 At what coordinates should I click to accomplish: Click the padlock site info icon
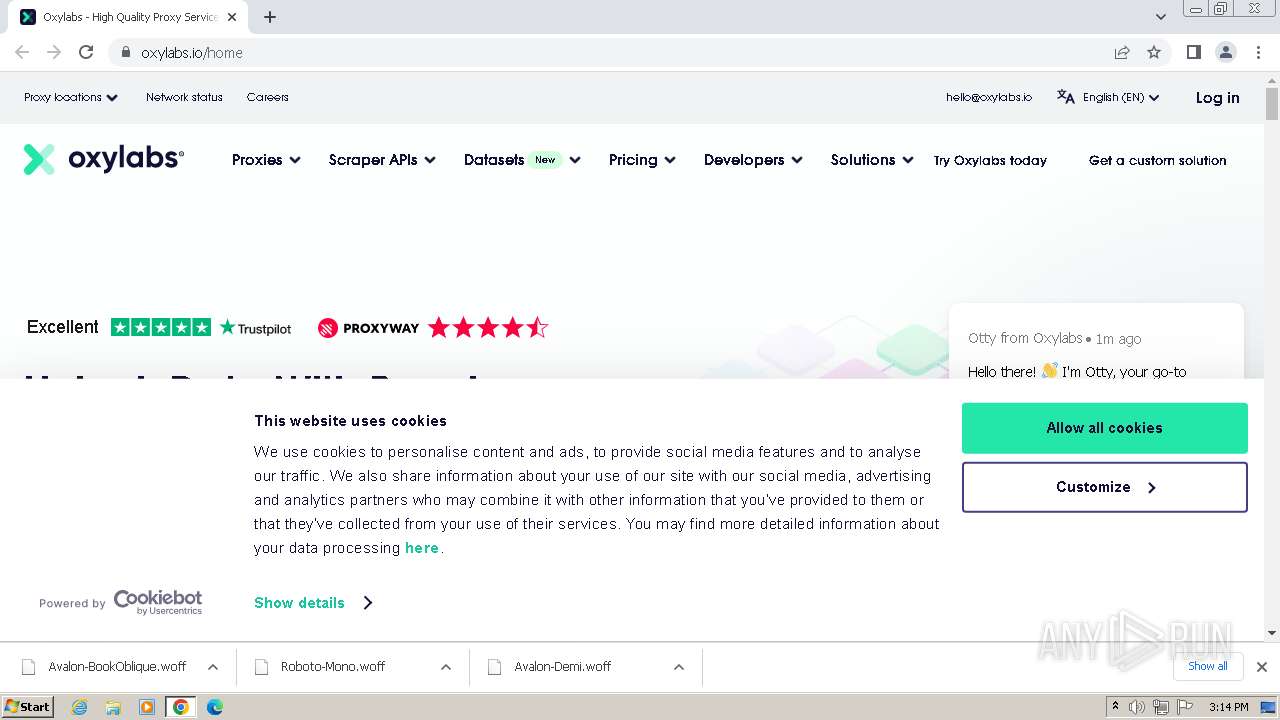126,52
